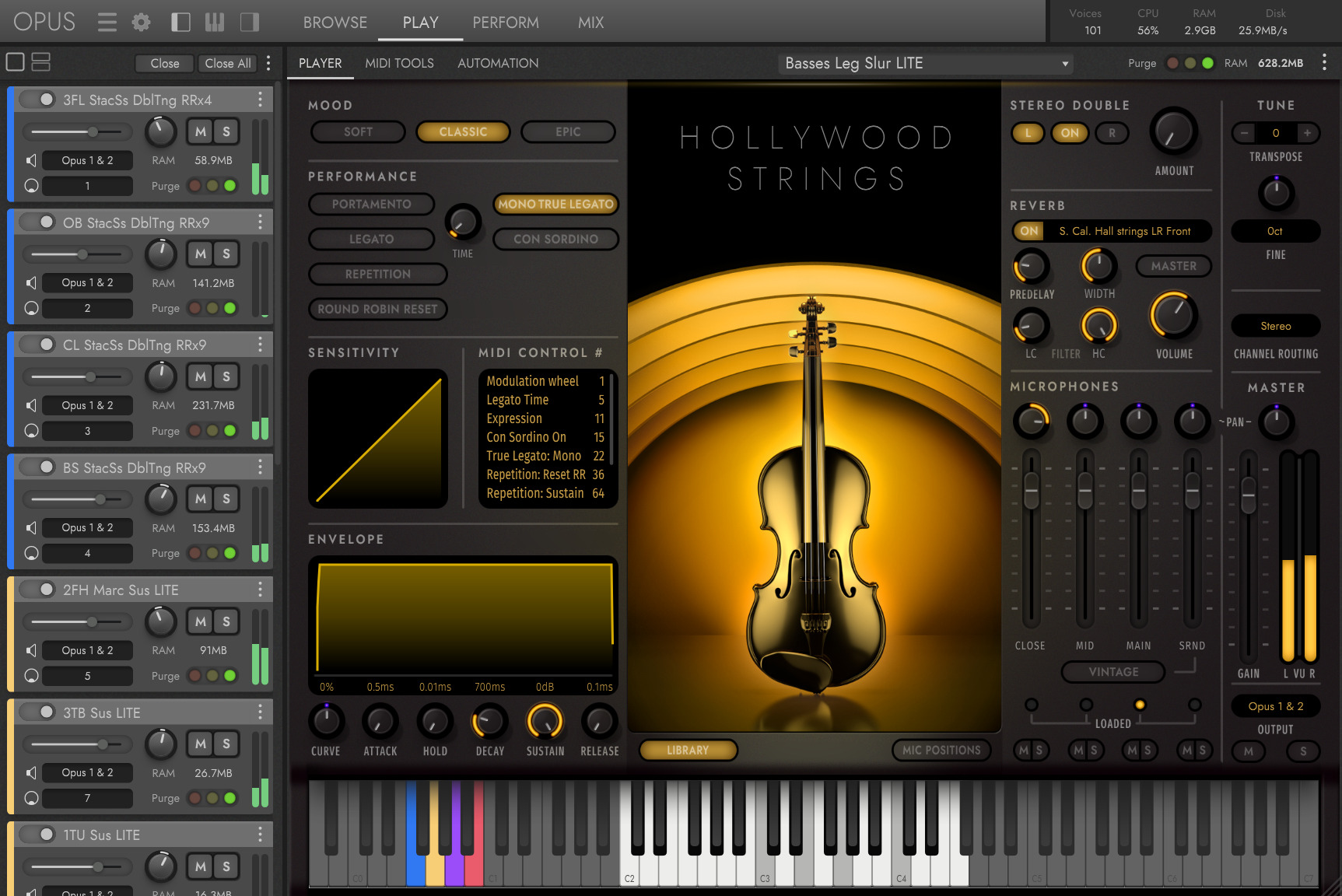The image size is (1342, 896).
Task: Open master output Opus 1 & 2 dropdown
Action: coord(1275,706)
